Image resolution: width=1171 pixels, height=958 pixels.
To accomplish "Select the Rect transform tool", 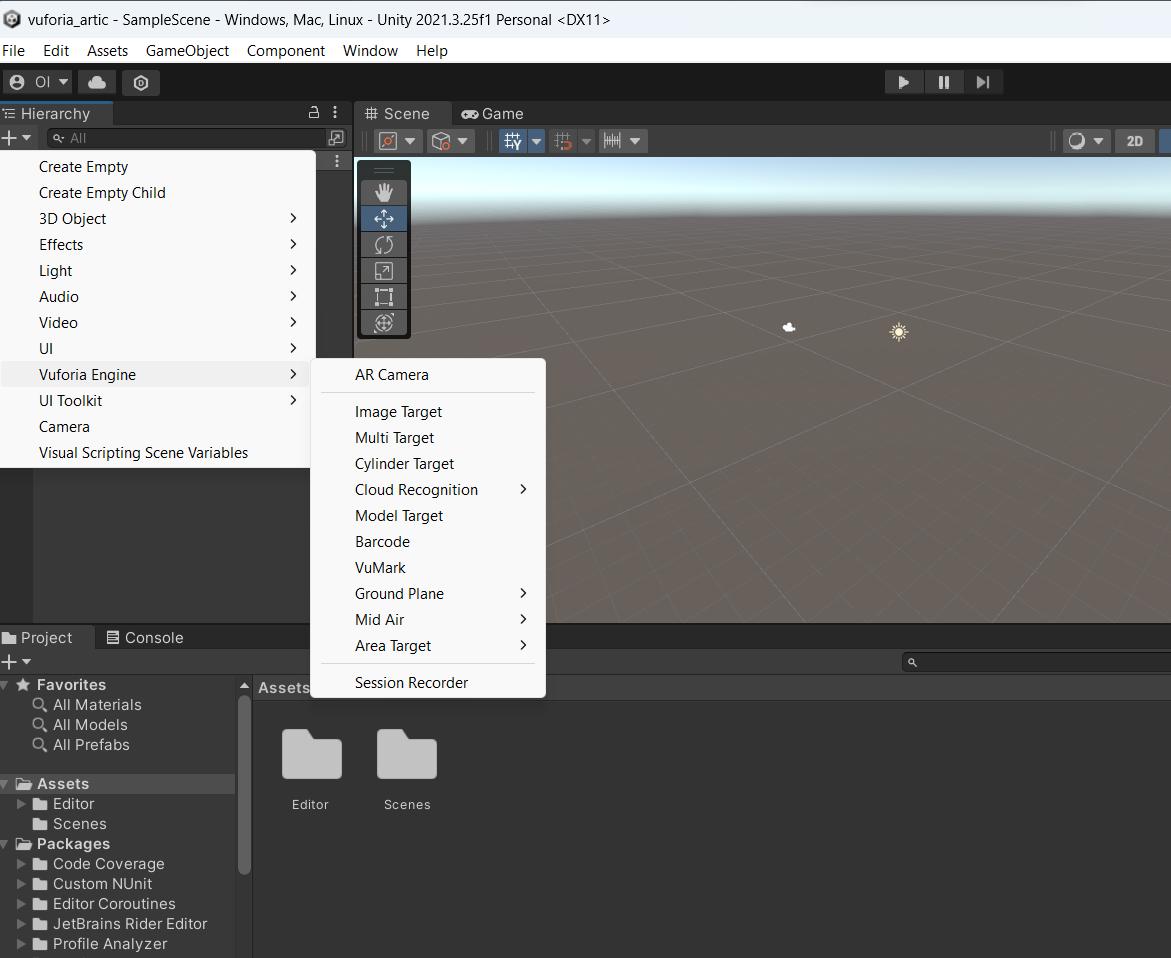I will (x=384, y=297).
